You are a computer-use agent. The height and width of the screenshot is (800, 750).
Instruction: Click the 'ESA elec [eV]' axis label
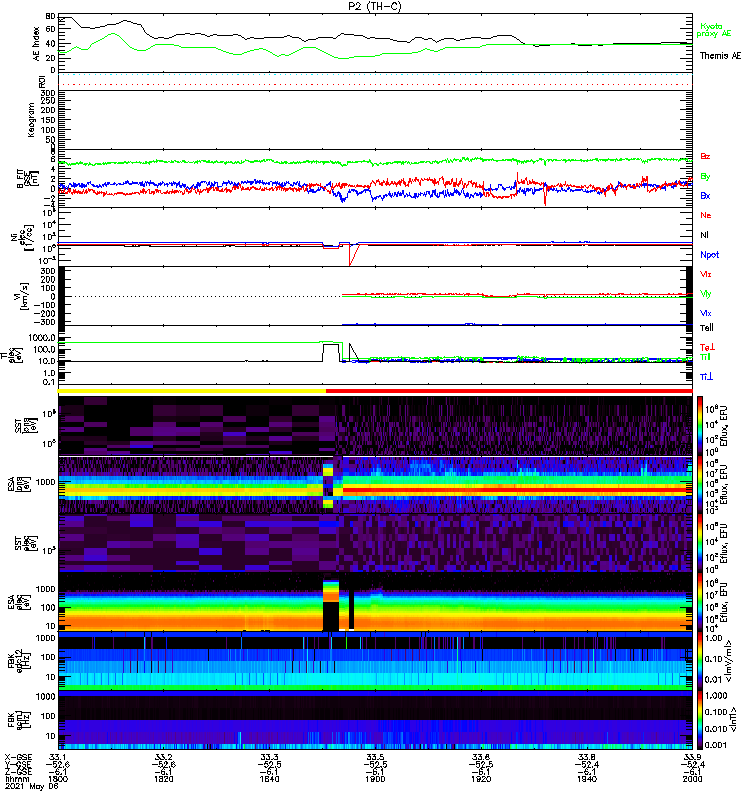pos(19,602)
